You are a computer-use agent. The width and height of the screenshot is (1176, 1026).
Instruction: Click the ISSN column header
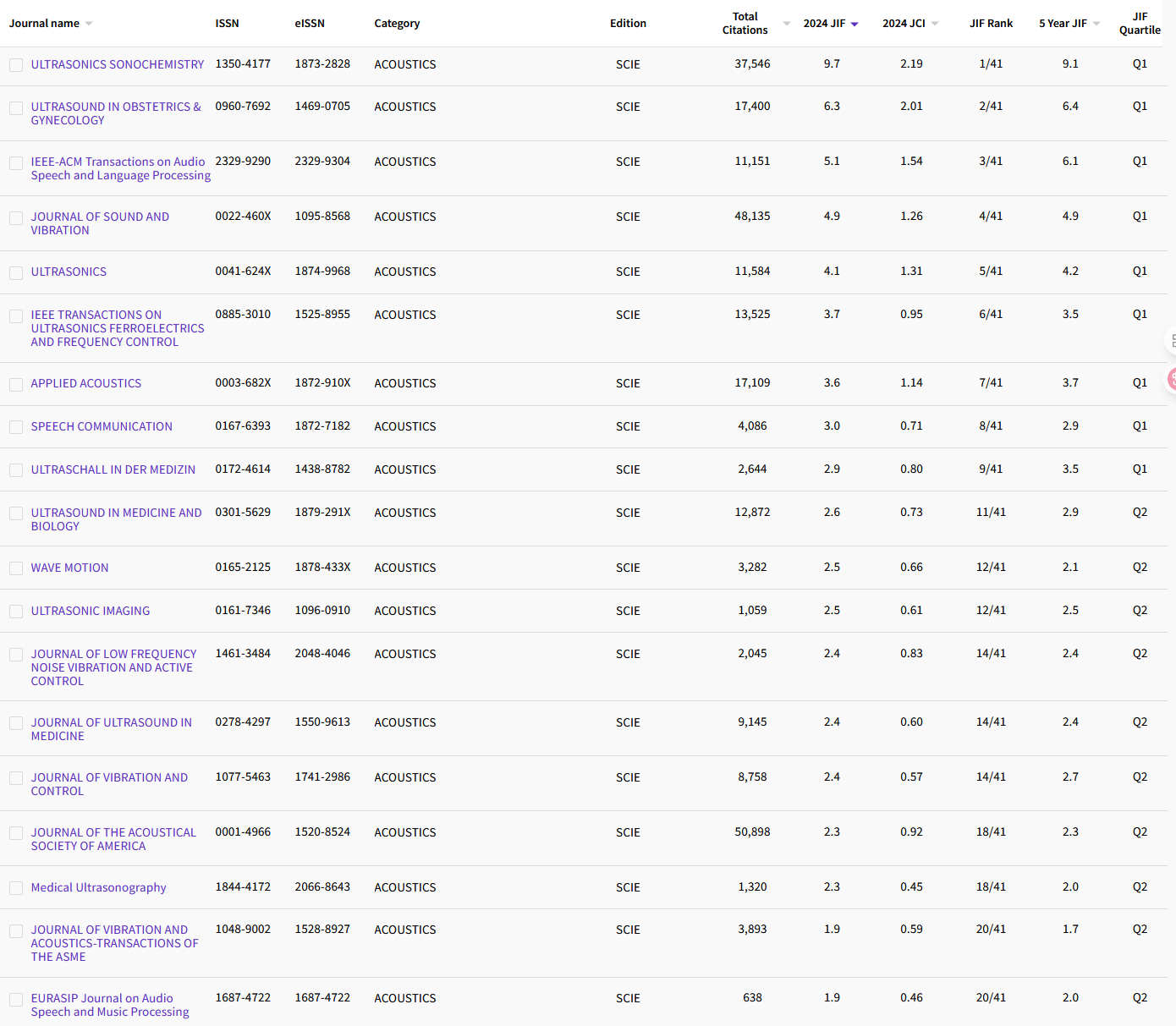[227, 24]
